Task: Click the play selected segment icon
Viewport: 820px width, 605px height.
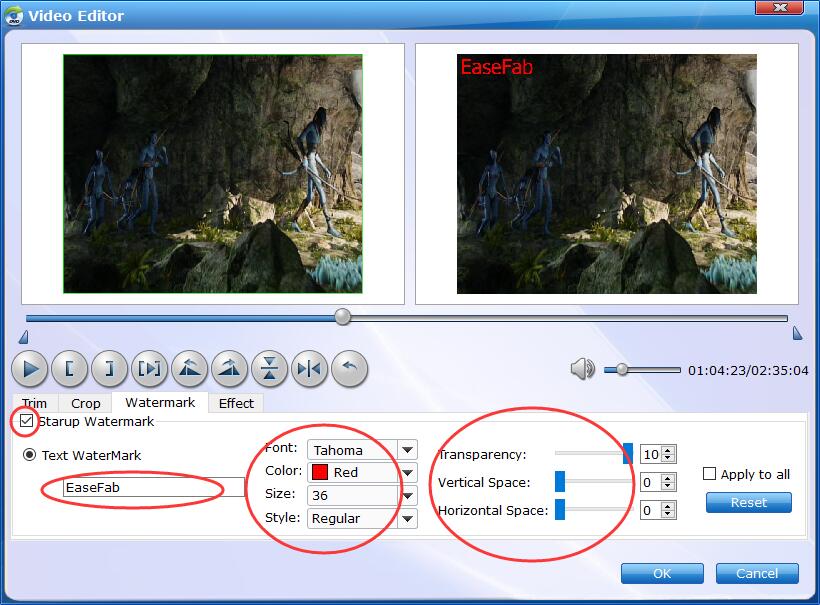Action: [150, 369]
